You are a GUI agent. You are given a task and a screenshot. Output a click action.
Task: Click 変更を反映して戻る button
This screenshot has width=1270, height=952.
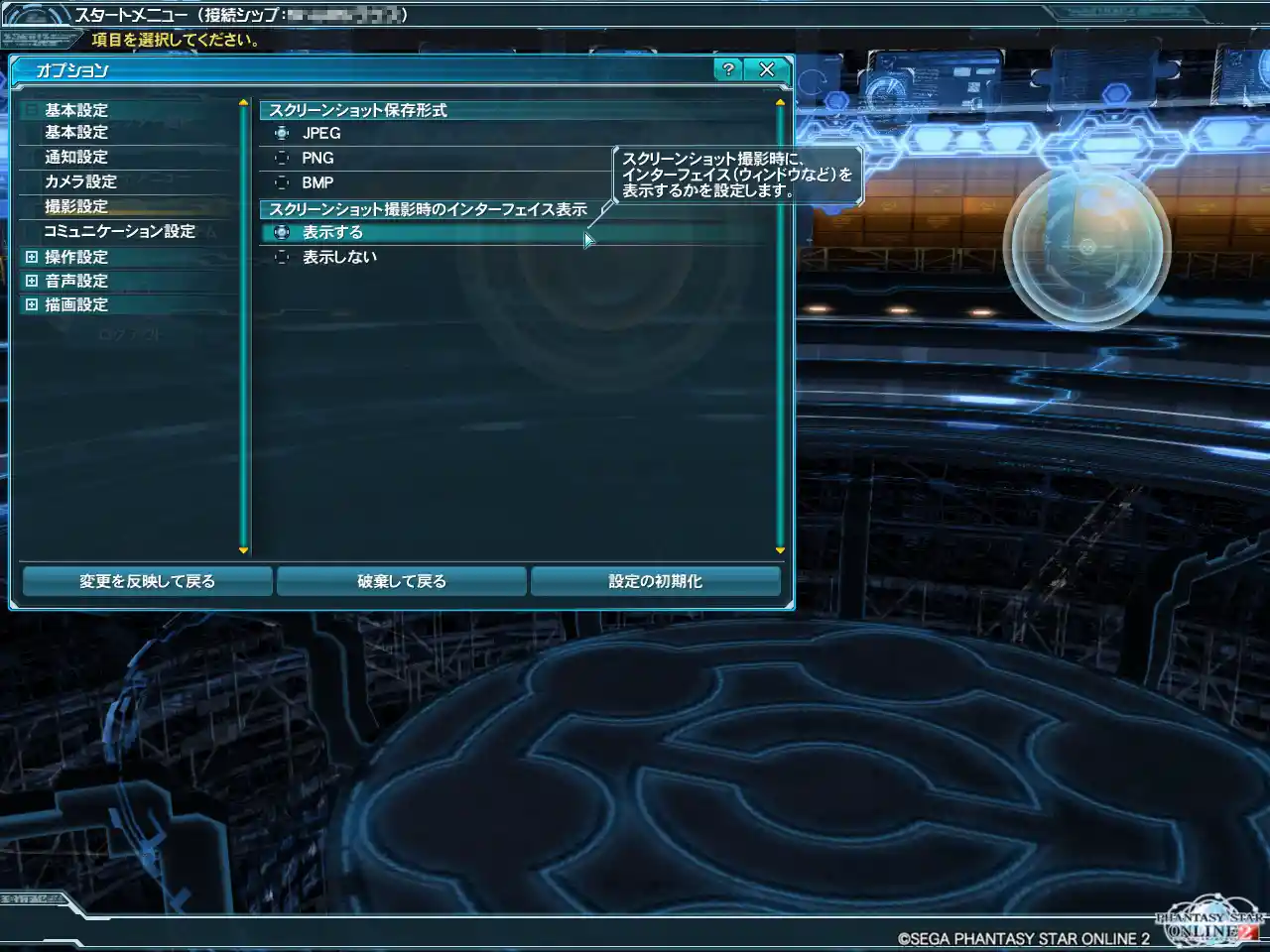[x=147, y=581]
